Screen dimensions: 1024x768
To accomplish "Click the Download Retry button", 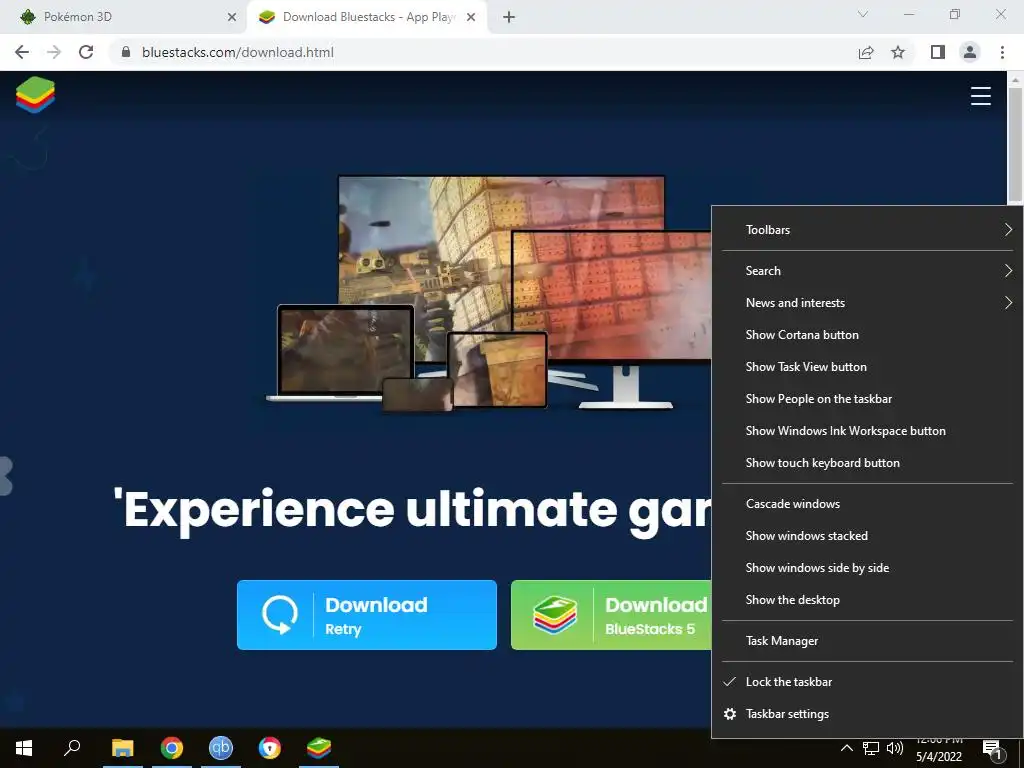I will [367, 615].
